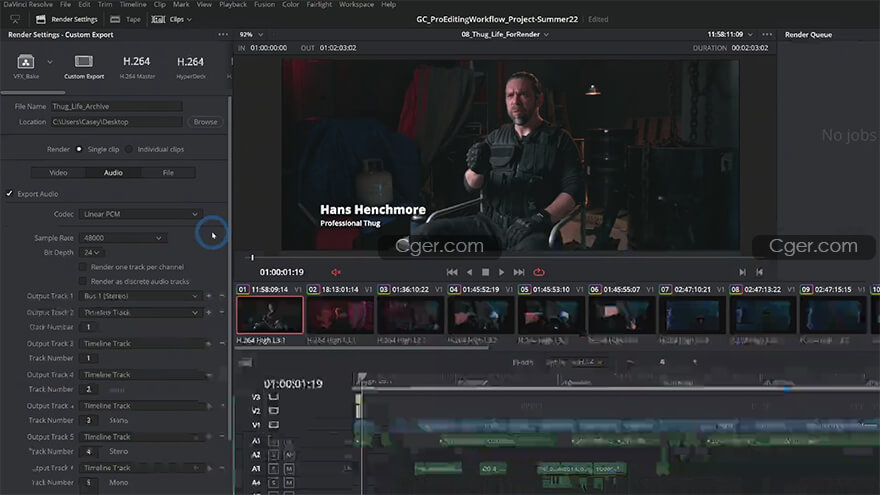Unmute audio with the red speaker icon
The width and height of the screenshot is (880, 495).
coord(336,272)
